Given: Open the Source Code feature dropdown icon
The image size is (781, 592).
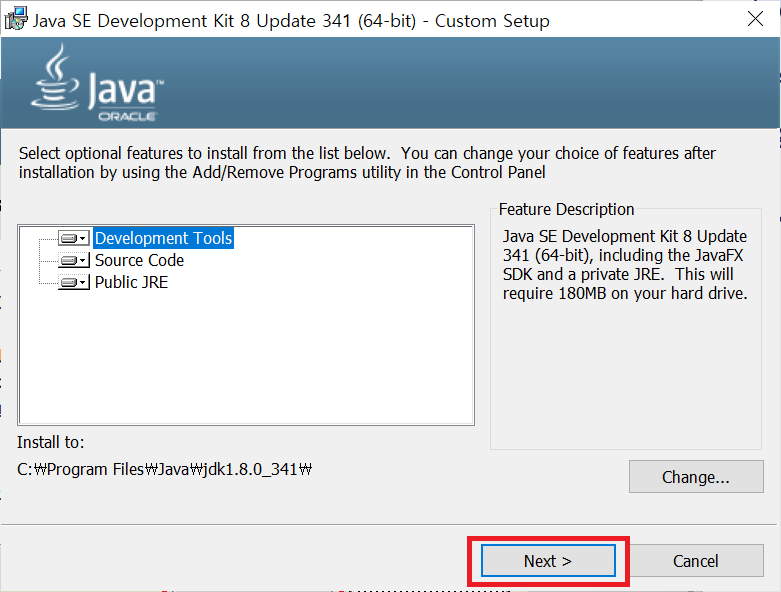Looking at the screenshot, I should [74, 260].
